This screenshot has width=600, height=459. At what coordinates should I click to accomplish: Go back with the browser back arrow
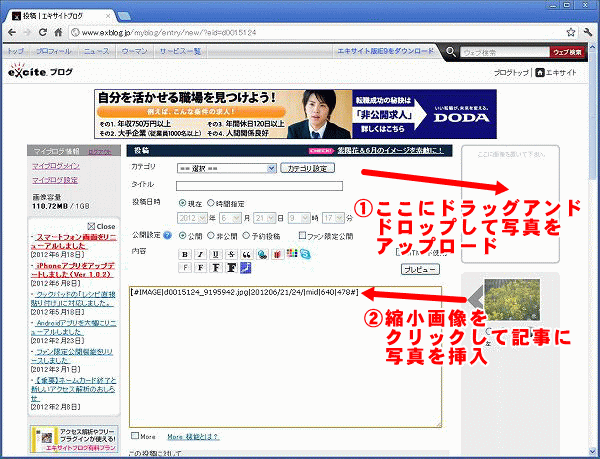click(x=12, y=33)
